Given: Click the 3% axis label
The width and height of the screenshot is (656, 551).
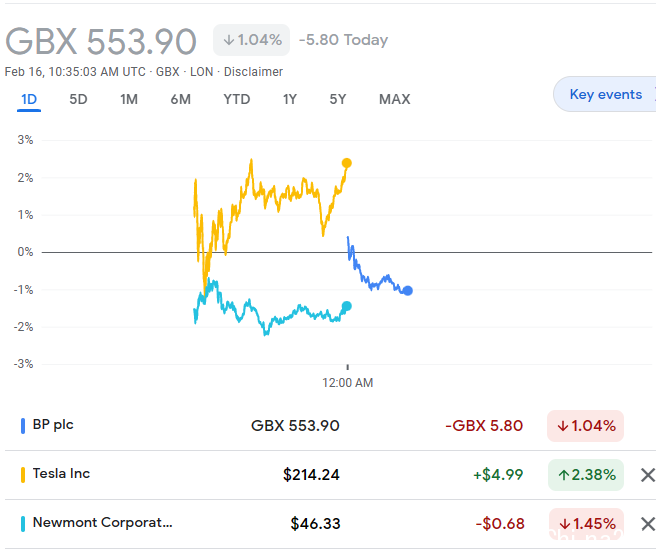Looking at the screenshot, I should 25,140.
